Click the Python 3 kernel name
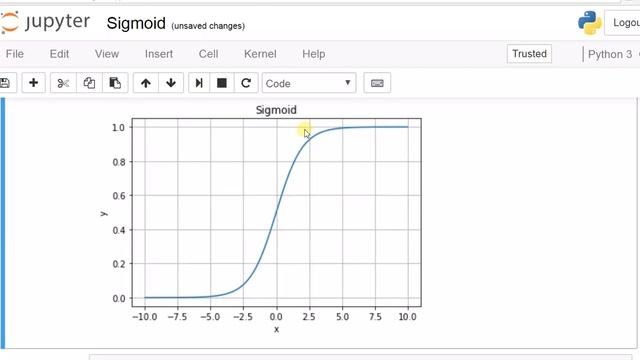Image resolution: width=640 pixels, height=360 pixels. click(610, 54)
